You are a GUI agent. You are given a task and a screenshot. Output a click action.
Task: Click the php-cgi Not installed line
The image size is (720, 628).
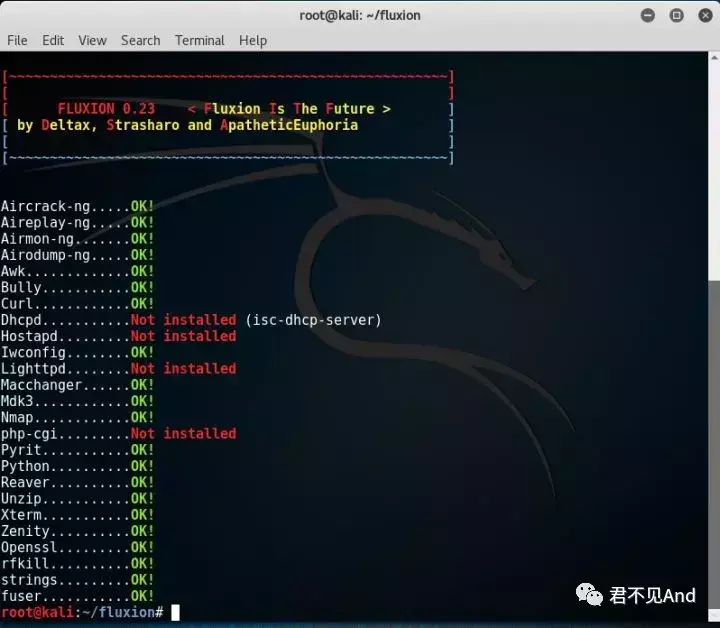point(118,434)
